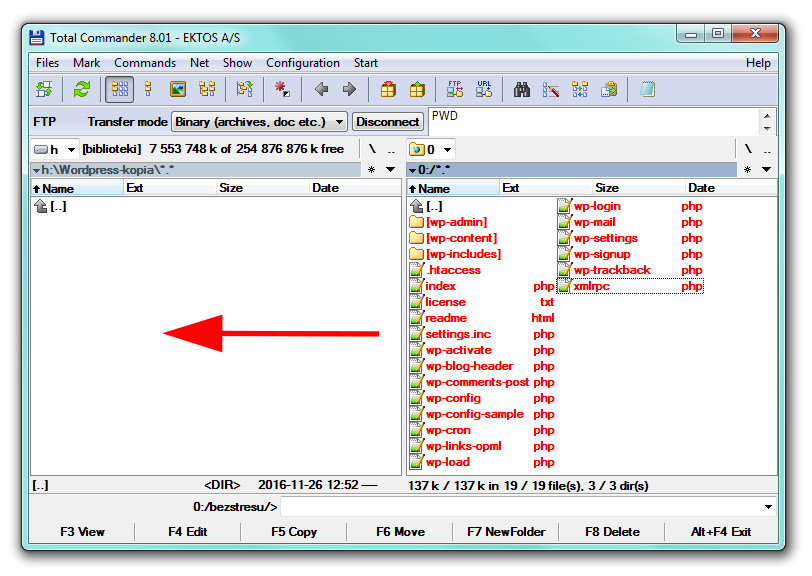This screenshot has height=576, width=812.
Task: Sort right panel by Size column header
Action: click(x=638, y=188)
